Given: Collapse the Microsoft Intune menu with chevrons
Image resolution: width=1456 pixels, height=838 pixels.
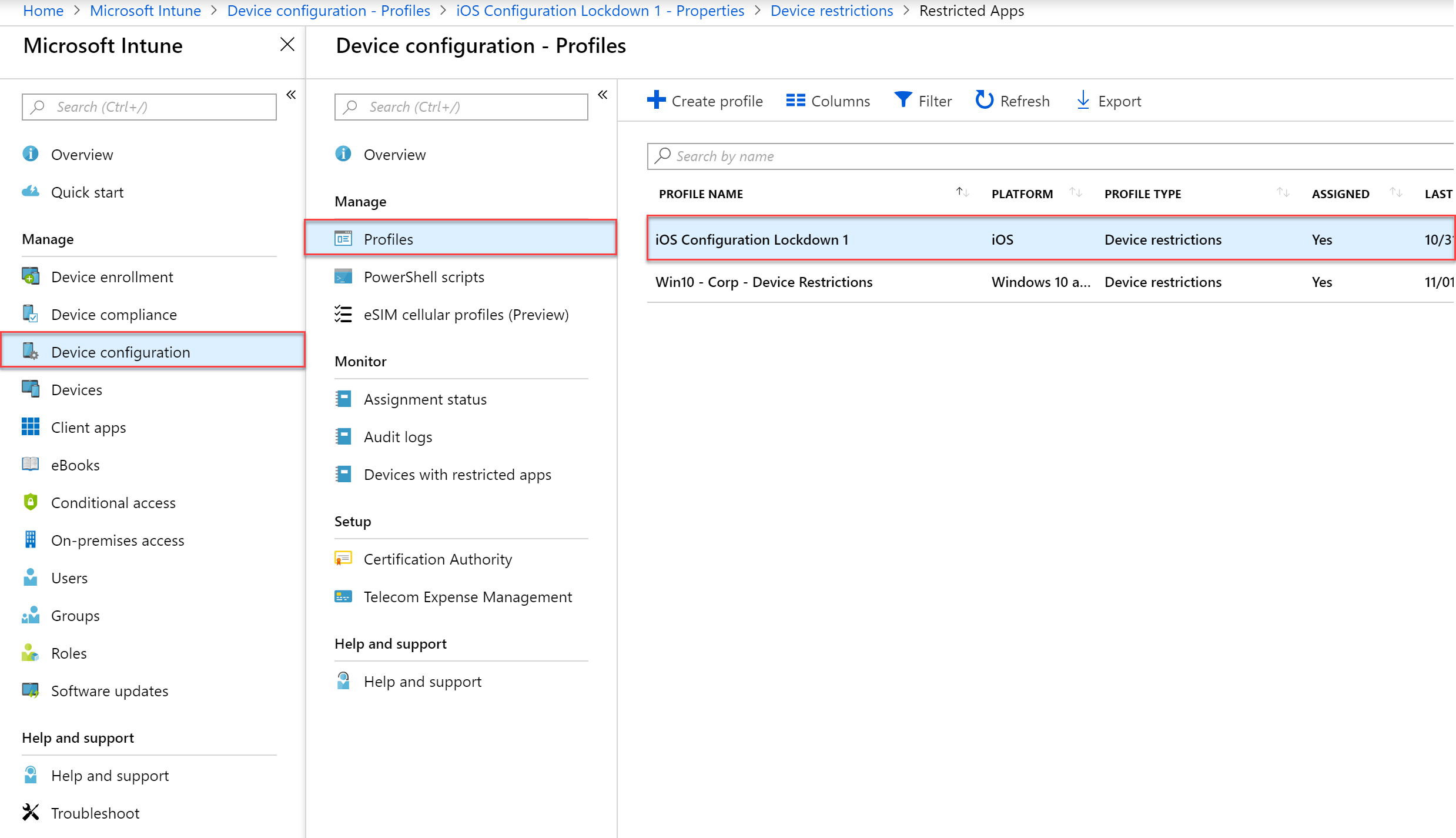Looking at the screenshot, I should point(291,95).
